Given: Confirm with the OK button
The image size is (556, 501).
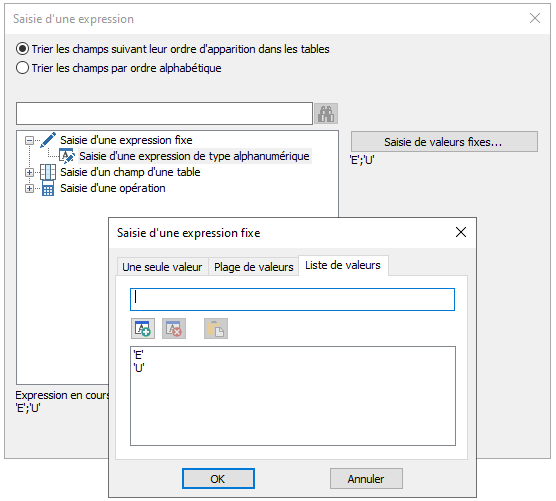Looking at the screenshot, I should click(x=218, y=479).
